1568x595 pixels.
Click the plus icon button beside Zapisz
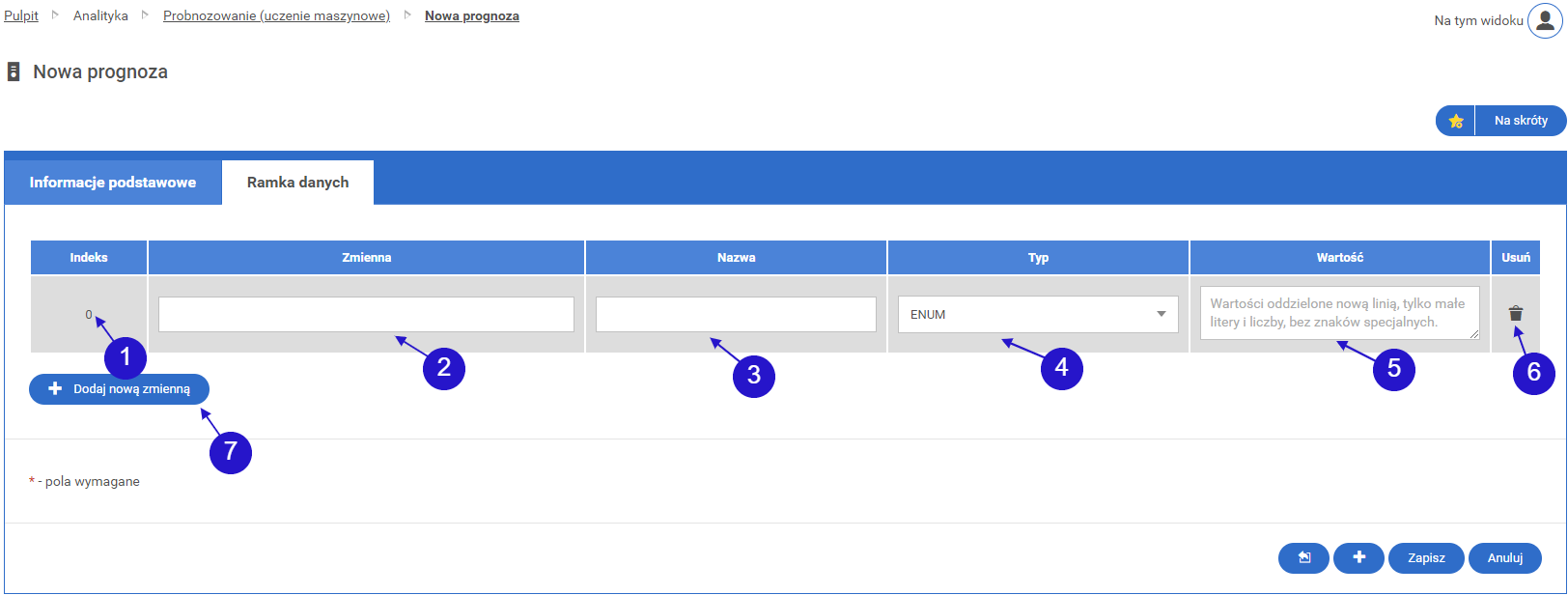(x=1358, y=558)
